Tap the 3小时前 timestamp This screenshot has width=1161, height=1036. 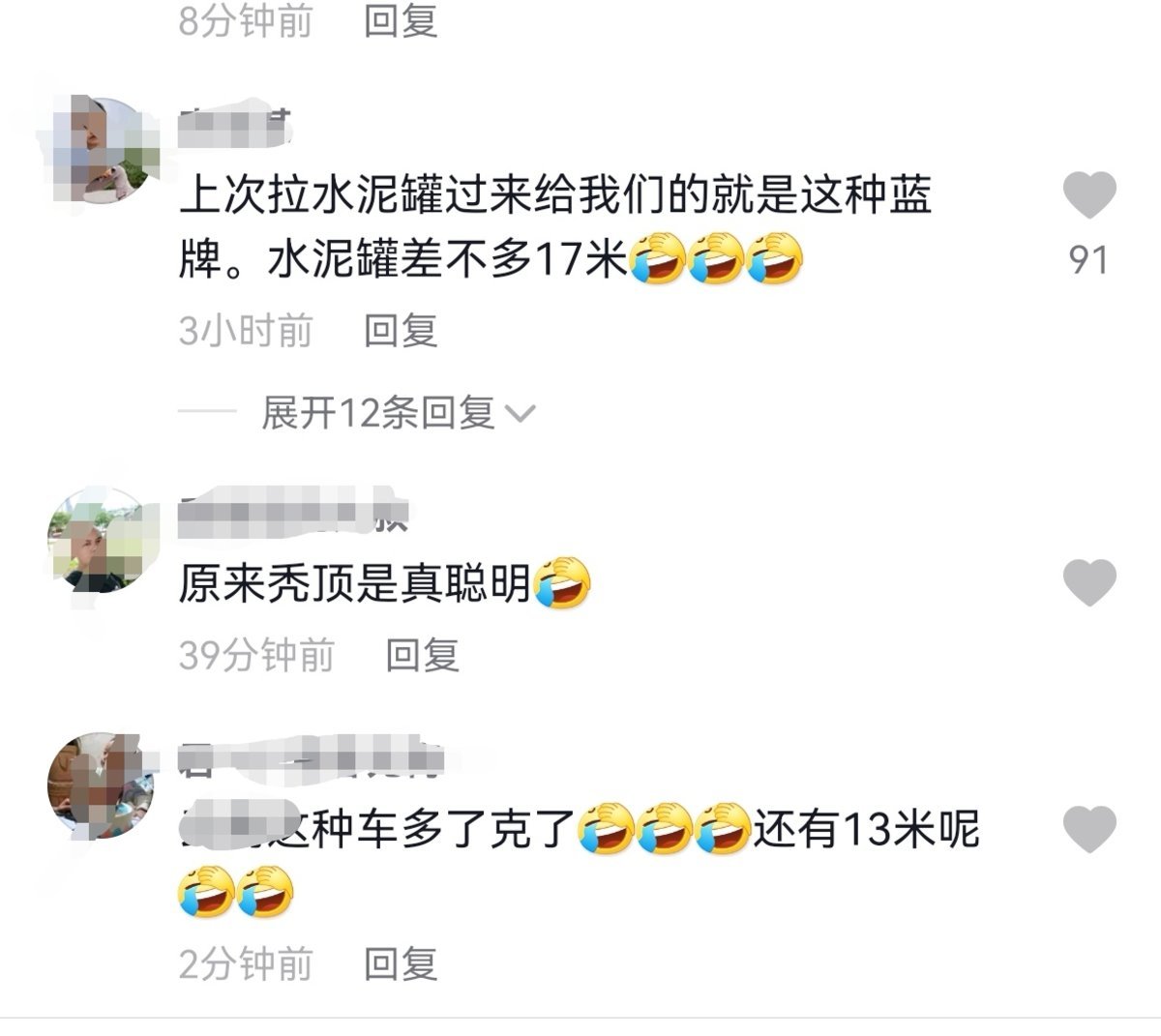pos(247,330)
